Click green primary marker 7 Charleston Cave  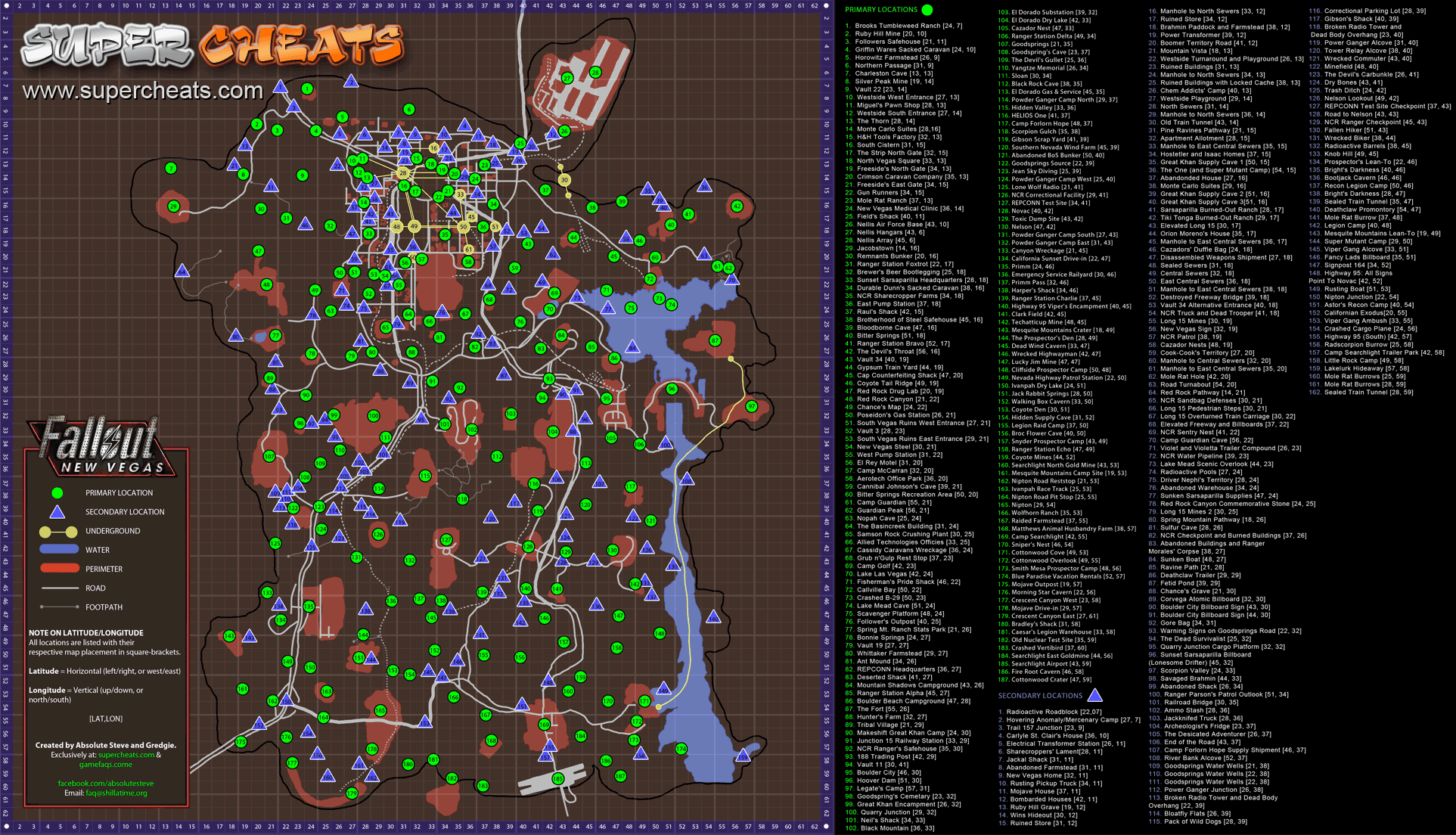171,168
